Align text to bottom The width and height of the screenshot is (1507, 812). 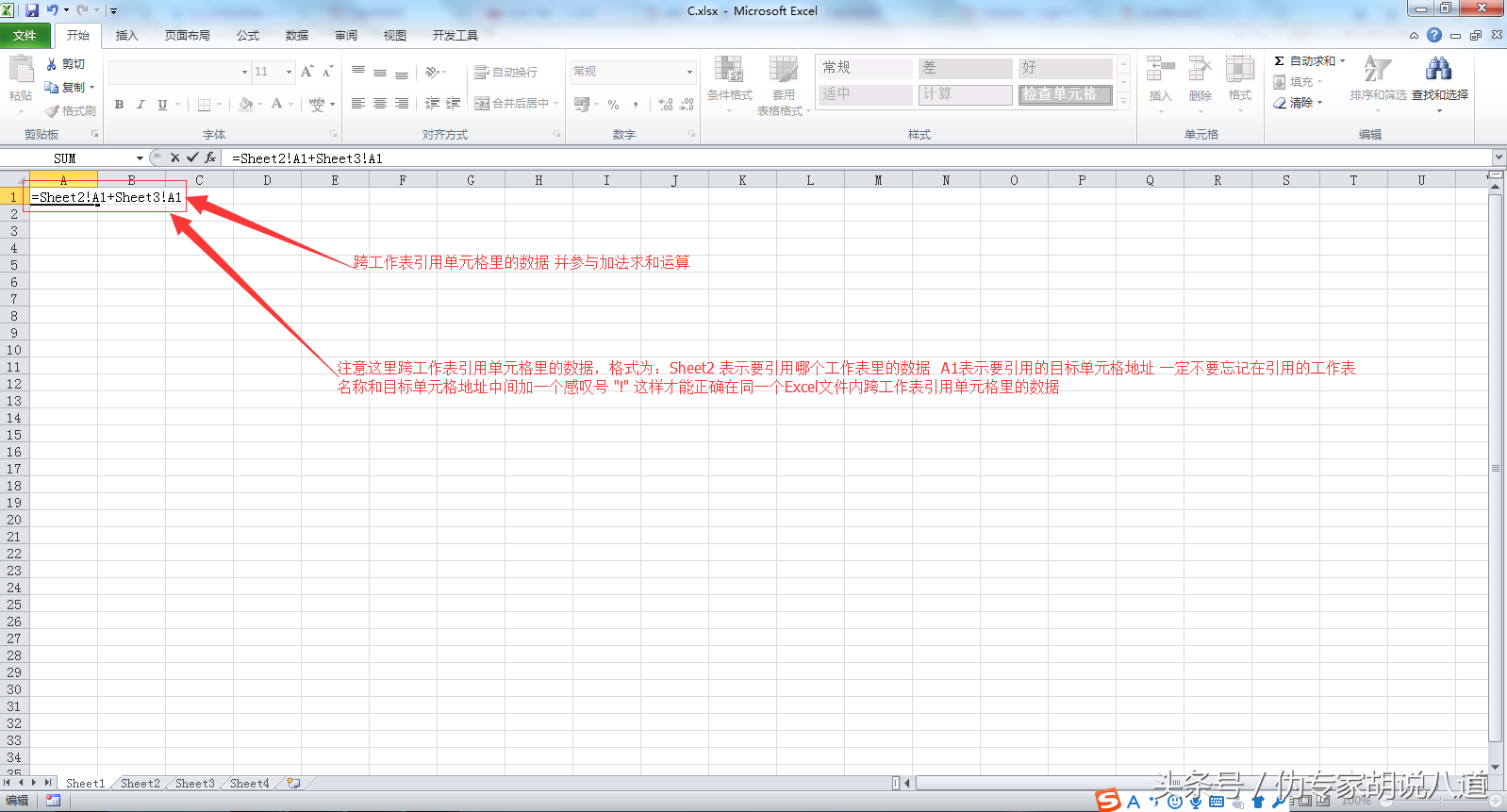(402, 72)
